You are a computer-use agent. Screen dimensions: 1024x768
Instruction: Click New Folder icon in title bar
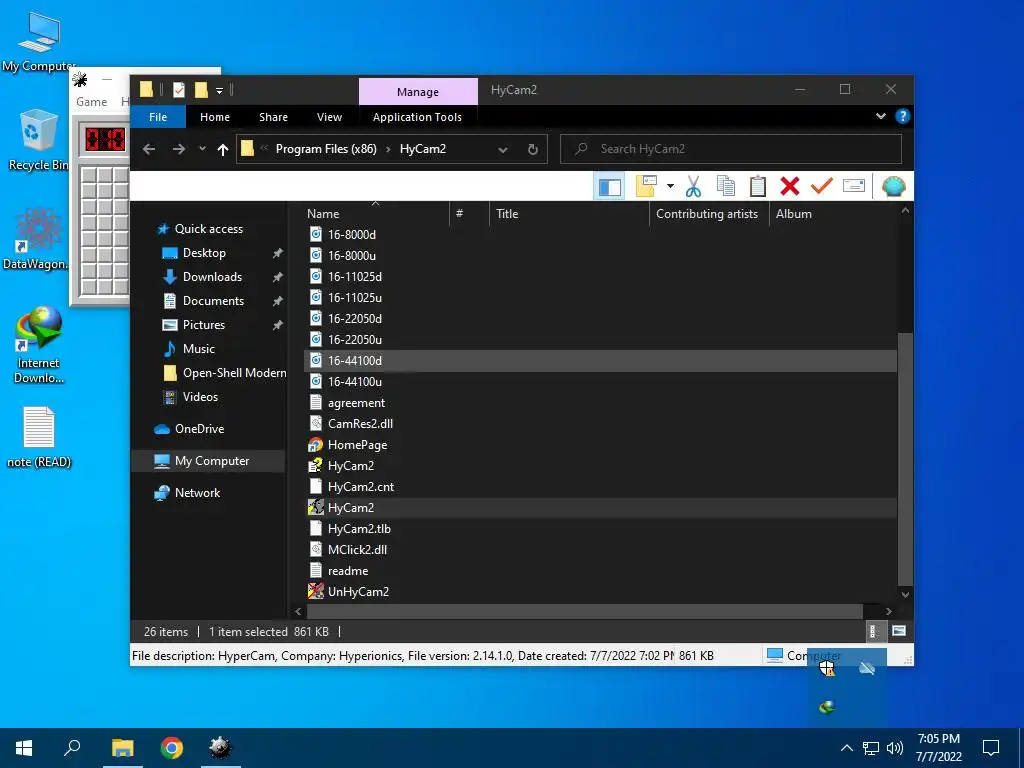click(201, 90)
